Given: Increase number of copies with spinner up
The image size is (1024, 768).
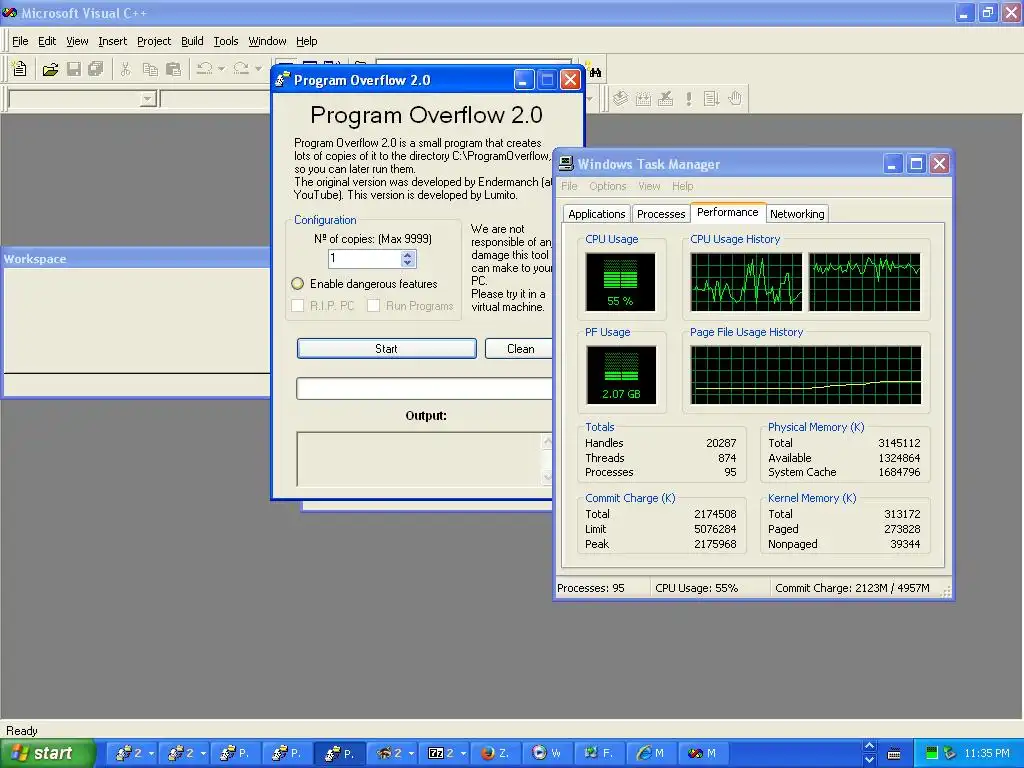Looking at the screenshot, I should [x=408, y=255].
